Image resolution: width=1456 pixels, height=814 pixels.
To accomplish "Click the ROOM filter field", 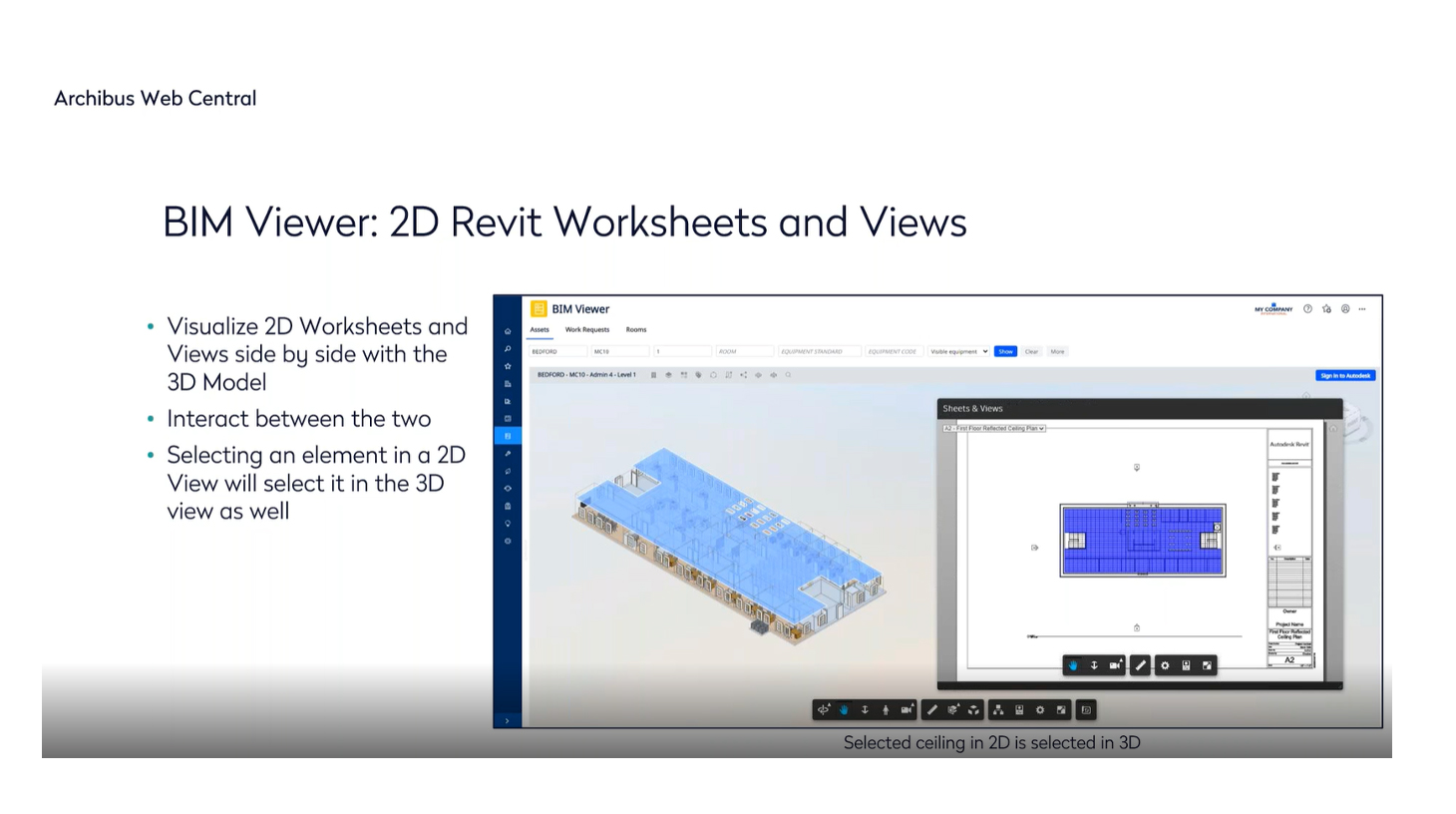I will pyautogui.click(x=744, y=351).
